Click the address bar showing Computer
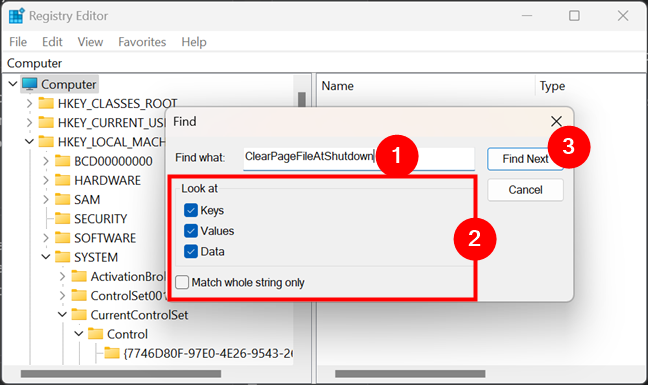Viewport: 648px width, 385px height. (324, 63)
